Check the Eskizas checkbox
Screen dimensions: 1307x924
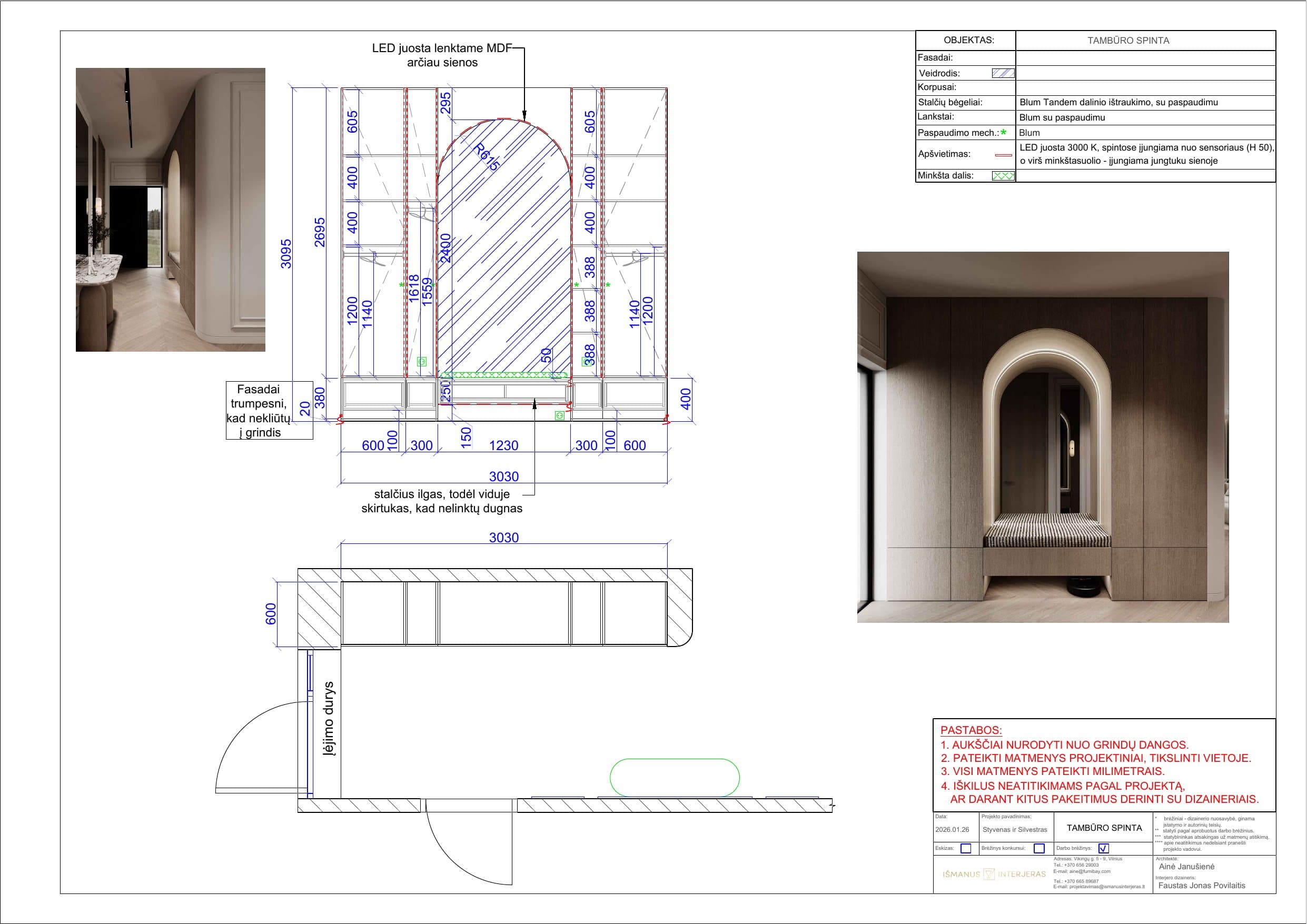point(965,849)
